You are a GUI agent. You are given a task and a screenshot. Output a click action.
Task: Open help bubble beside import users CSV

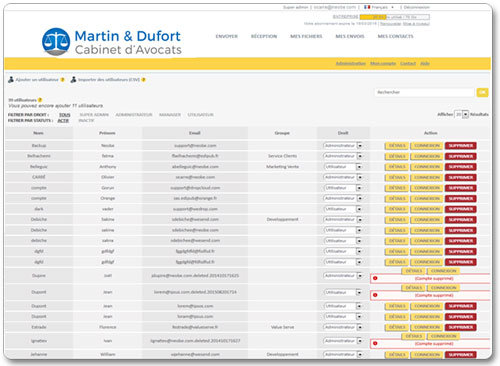point(144,80)
